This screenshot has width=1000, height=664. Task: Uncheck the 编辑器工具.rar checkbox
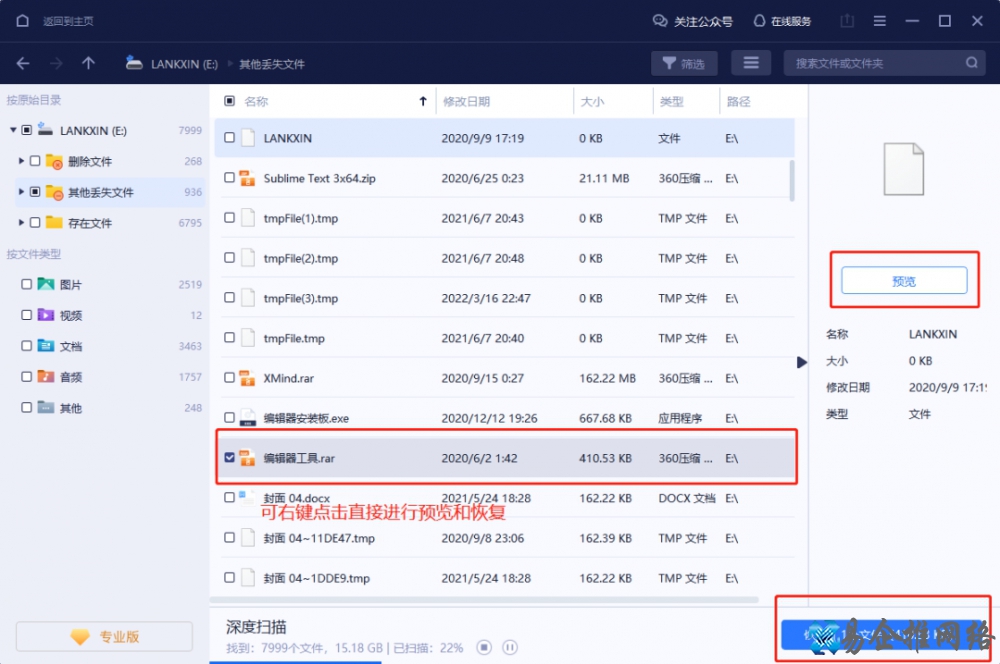pyautogui.click(x=229, y=458)
